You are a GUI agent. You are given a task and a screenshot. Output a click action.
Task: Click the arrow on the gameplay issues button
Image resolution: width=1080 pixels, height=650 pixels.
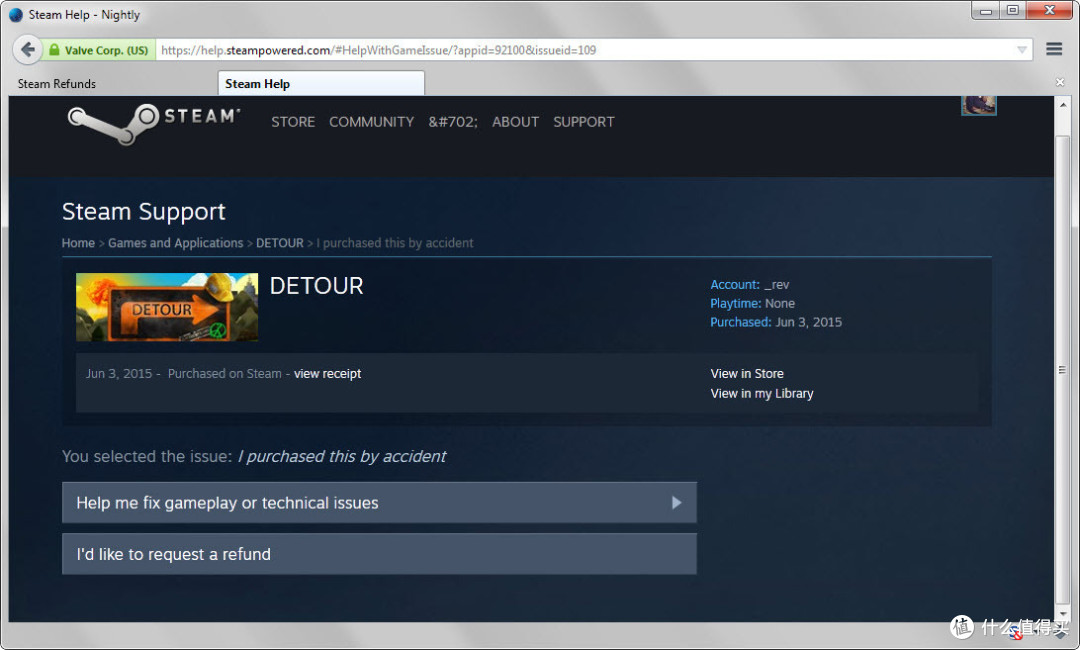[676, 503]
